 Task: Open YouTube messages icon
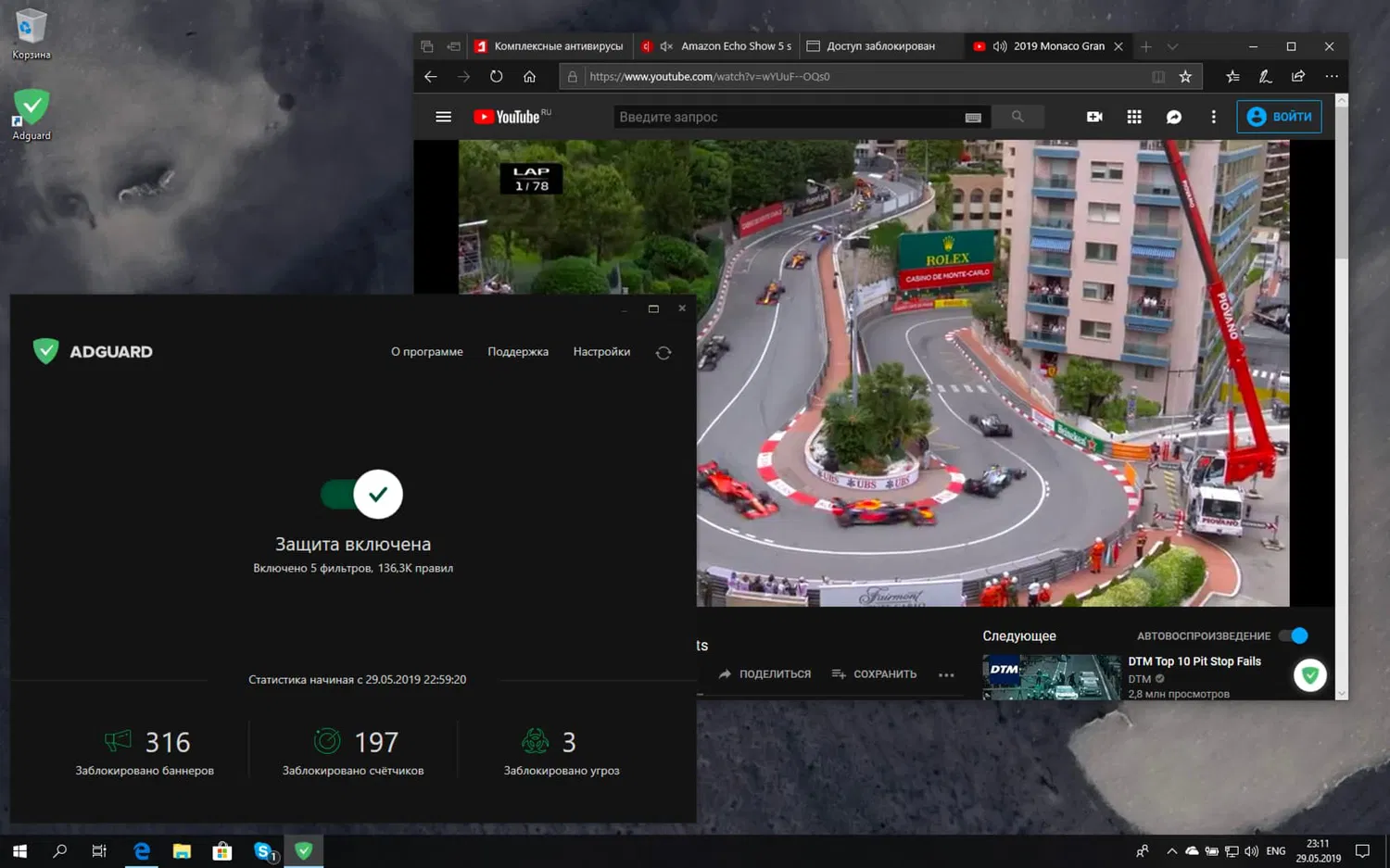tap(1174, 117)
